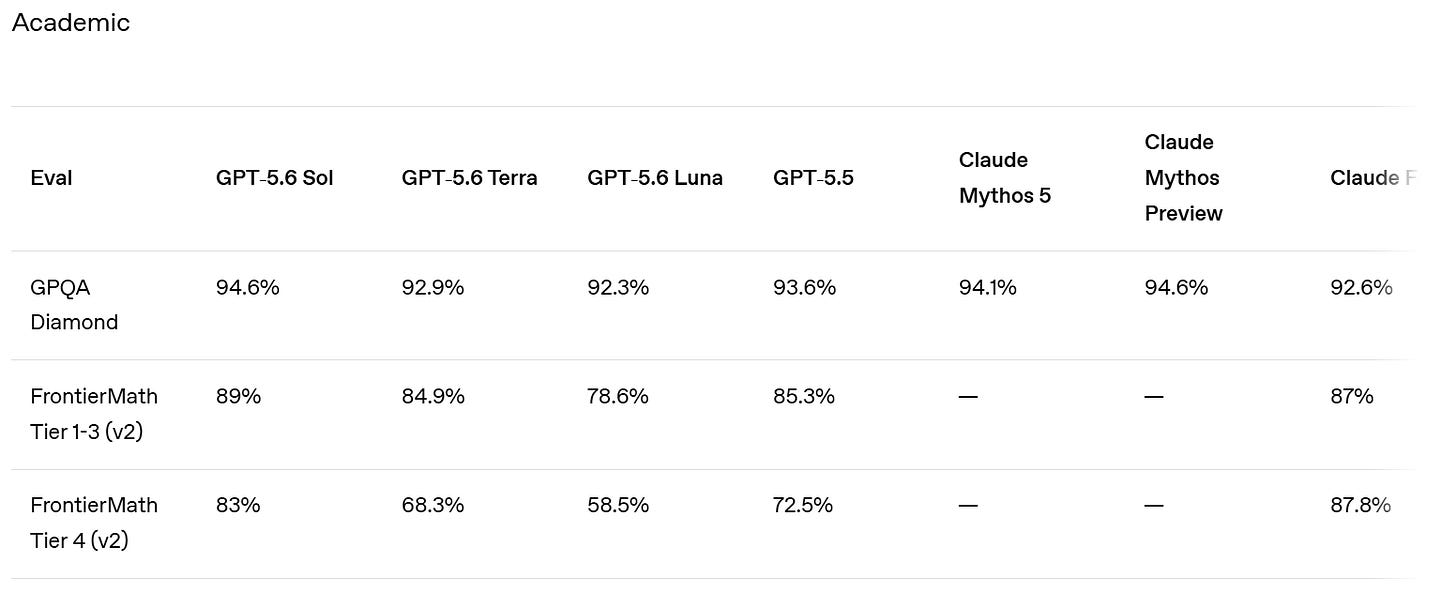
Task: Click the 87.8% FrontierMath Tier 4 cell
Action: pyautogui.click(x=1361, y=506)
